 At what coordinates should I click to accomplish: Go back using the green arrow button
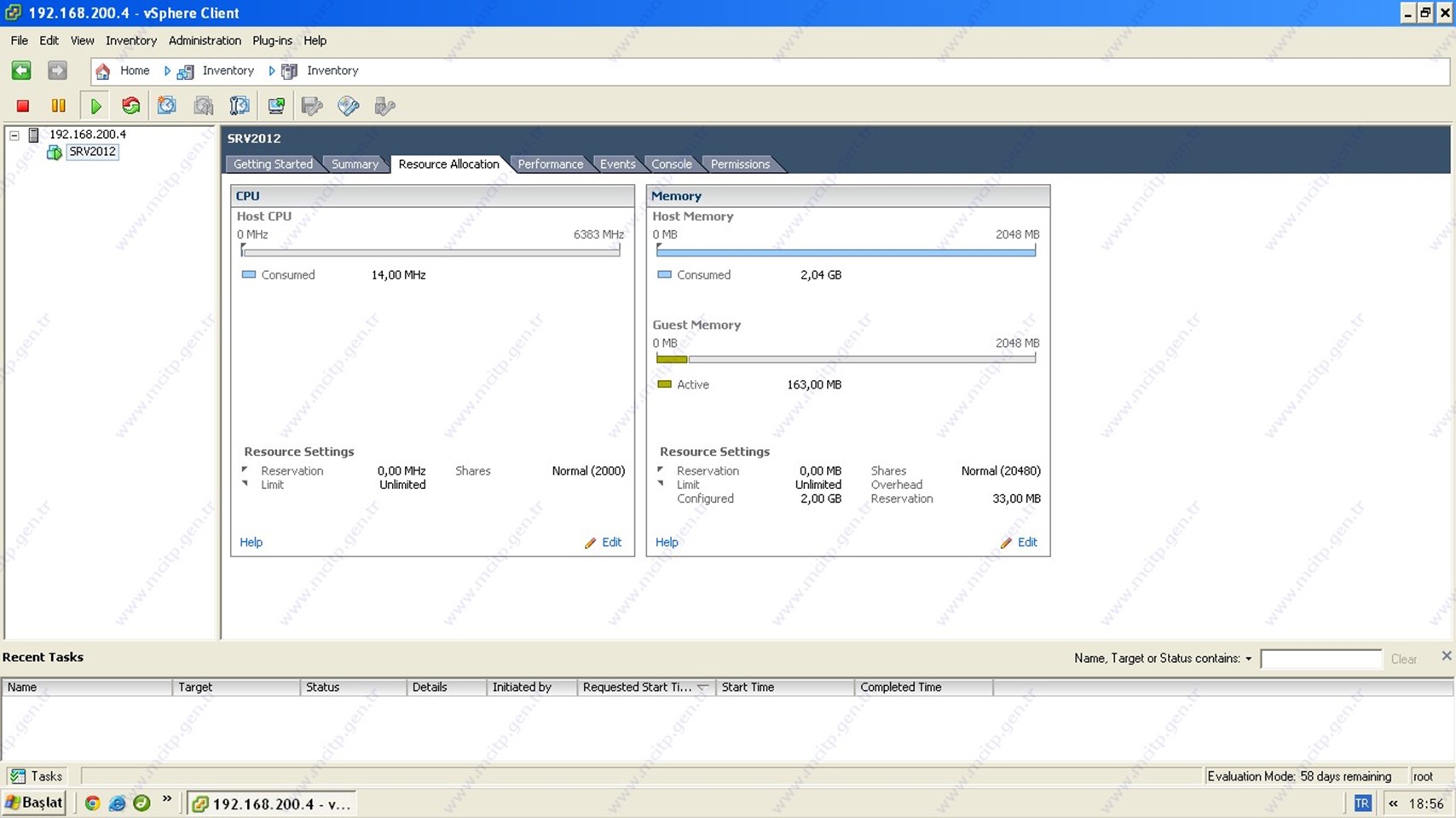tap(21, 71)
